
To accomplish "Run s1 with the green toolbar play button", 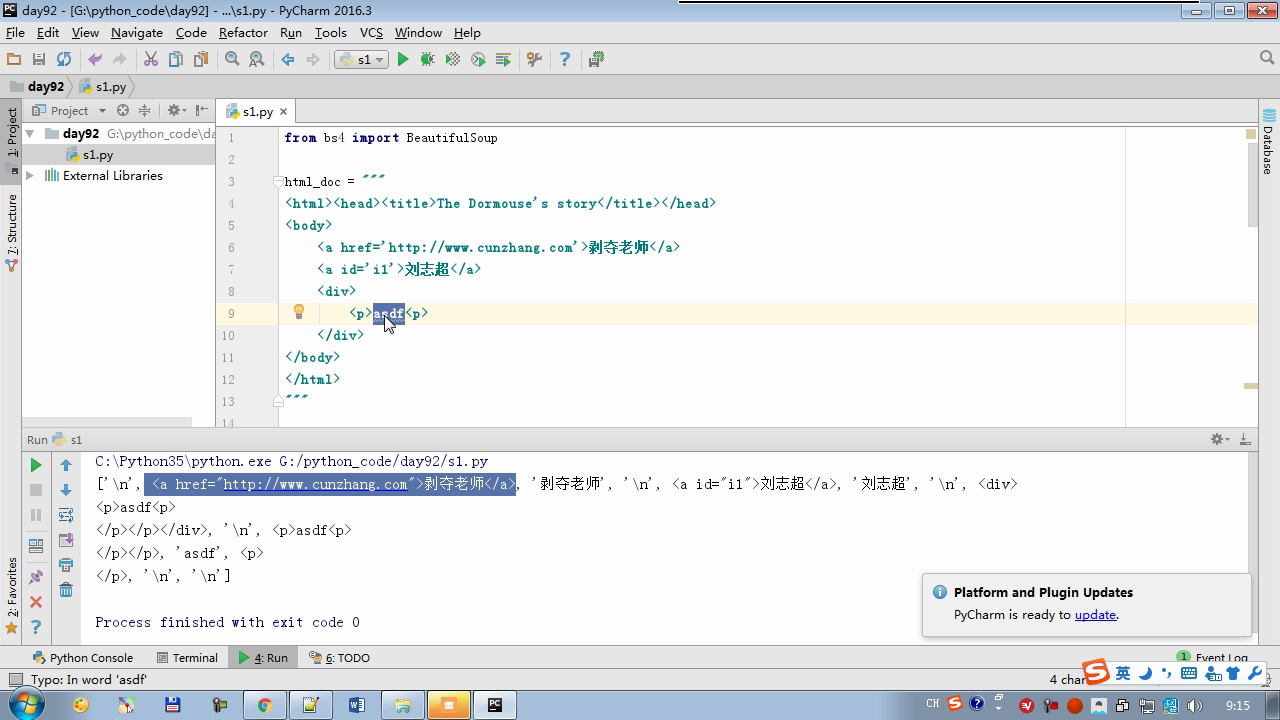I will tap(403, 60).
